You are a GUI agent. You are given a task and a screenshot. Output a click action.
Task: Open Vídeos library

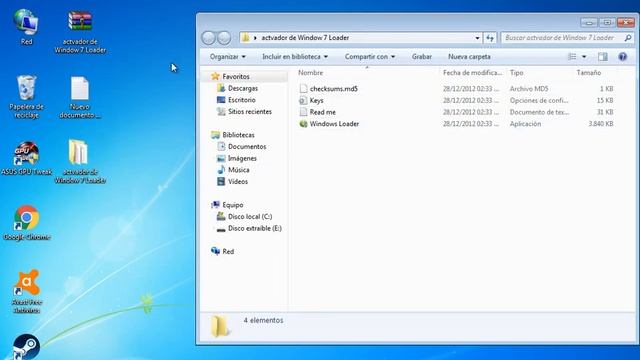[x=238, y=182]
